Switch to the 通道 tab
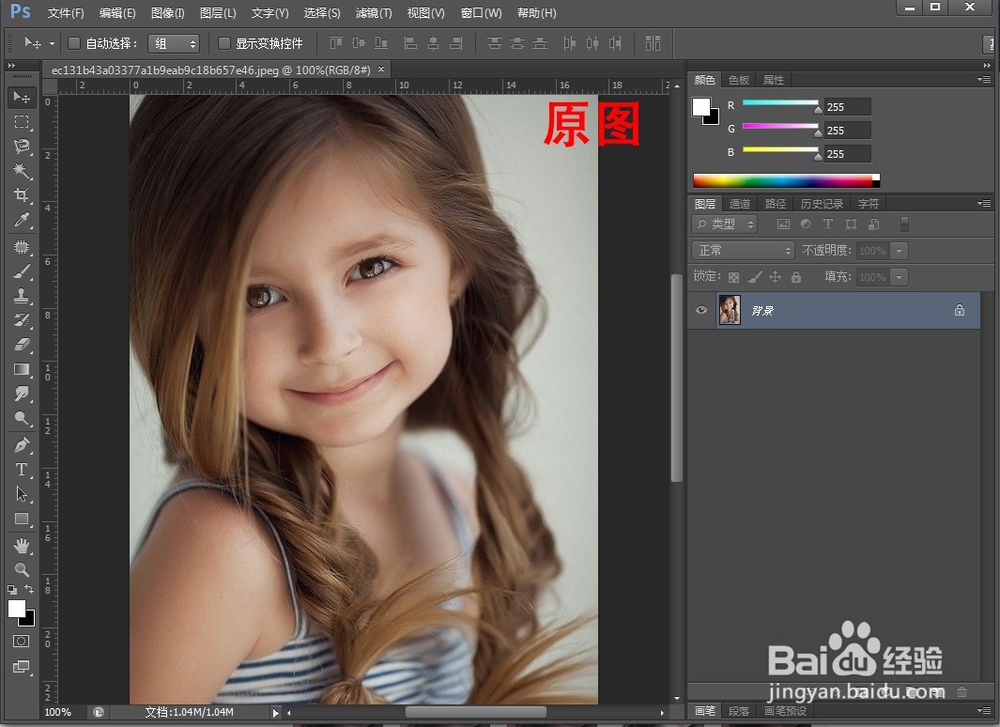Image resolution: width=1000 pixels, height=727 pixels. tap(740, 203)
